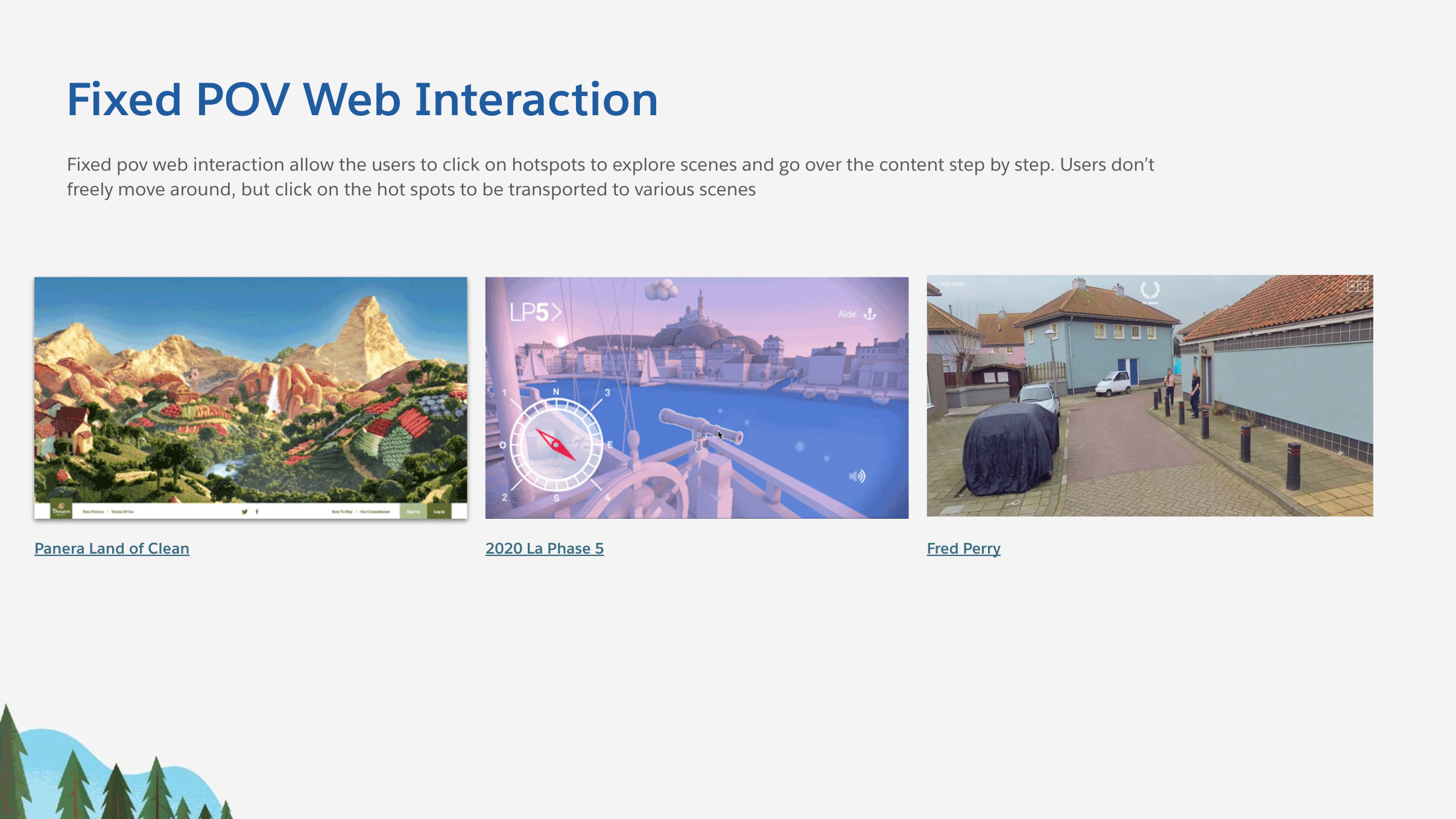Toggle the speaker sound icon in the harbor scene
The width and height of the screenshot is (1456, 819).
click(857, 476)
